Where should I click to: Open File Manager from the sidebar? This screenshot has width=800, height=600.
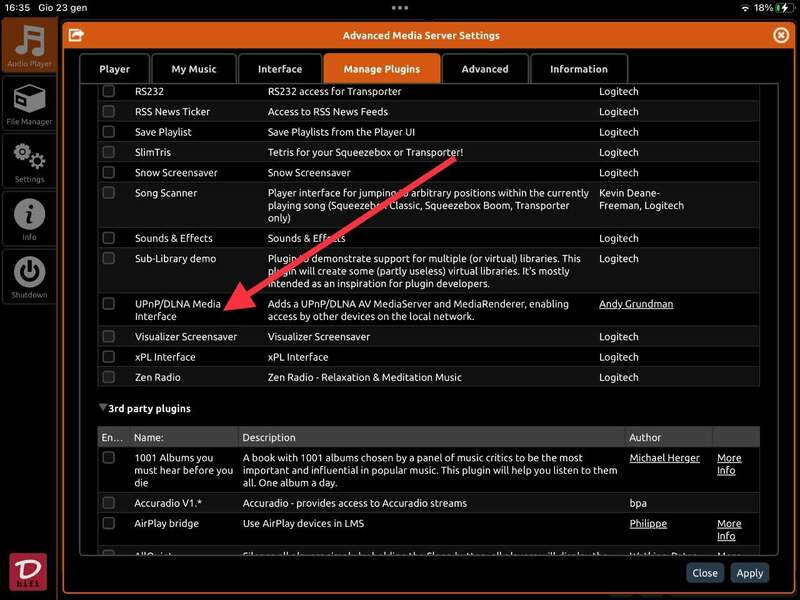29,104
